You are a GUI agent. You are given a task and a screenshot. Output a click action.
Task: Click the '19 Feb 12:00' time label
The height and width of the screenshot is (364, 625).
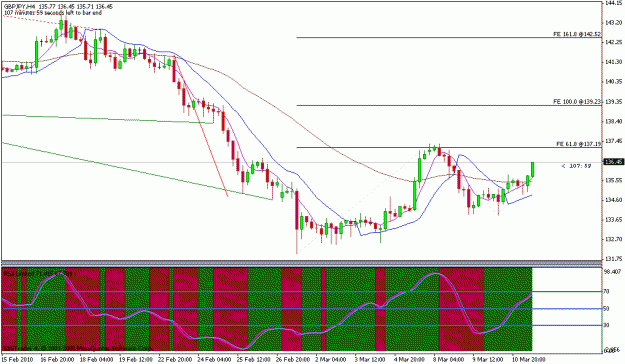(x=136, y=360)
